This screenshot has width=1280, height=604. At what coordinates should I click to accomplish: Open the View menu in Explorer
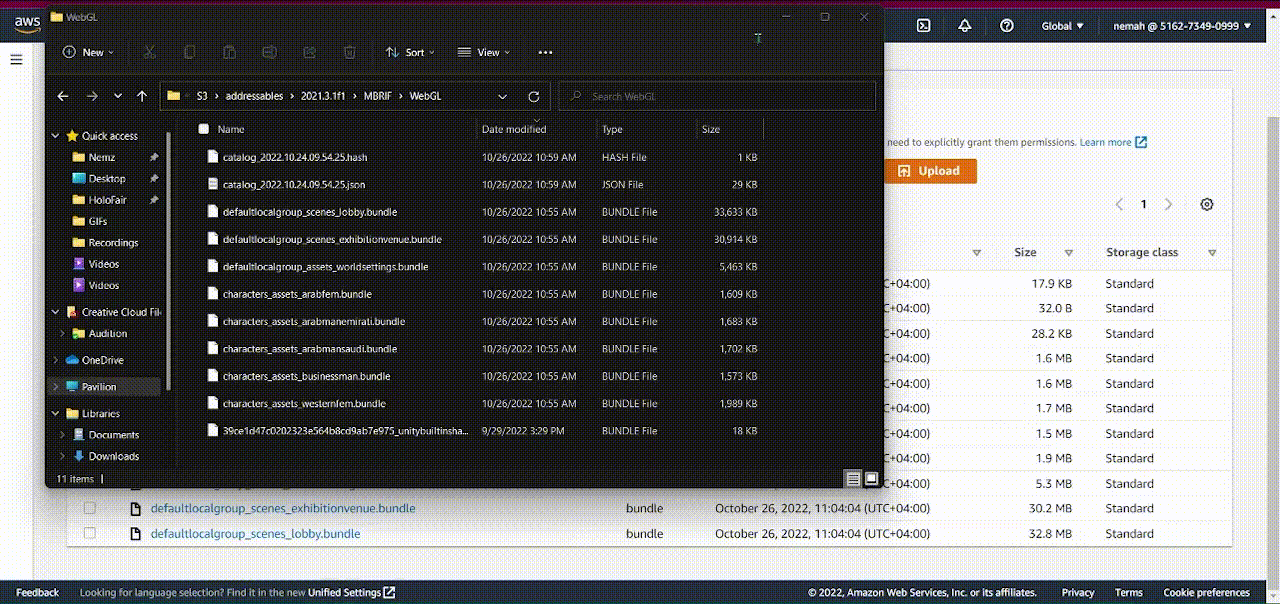tap(484, 52)
